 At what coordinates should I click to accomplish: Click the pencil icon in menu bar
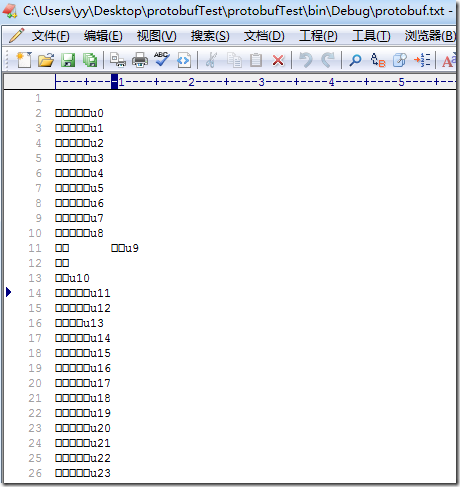click(16, 35)
